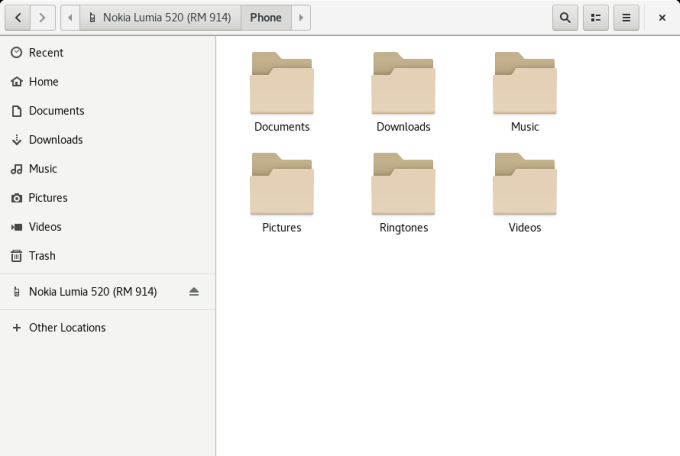Select the Phone path bar segment
This screenshot has height=456, width=680.
[266, 17]
